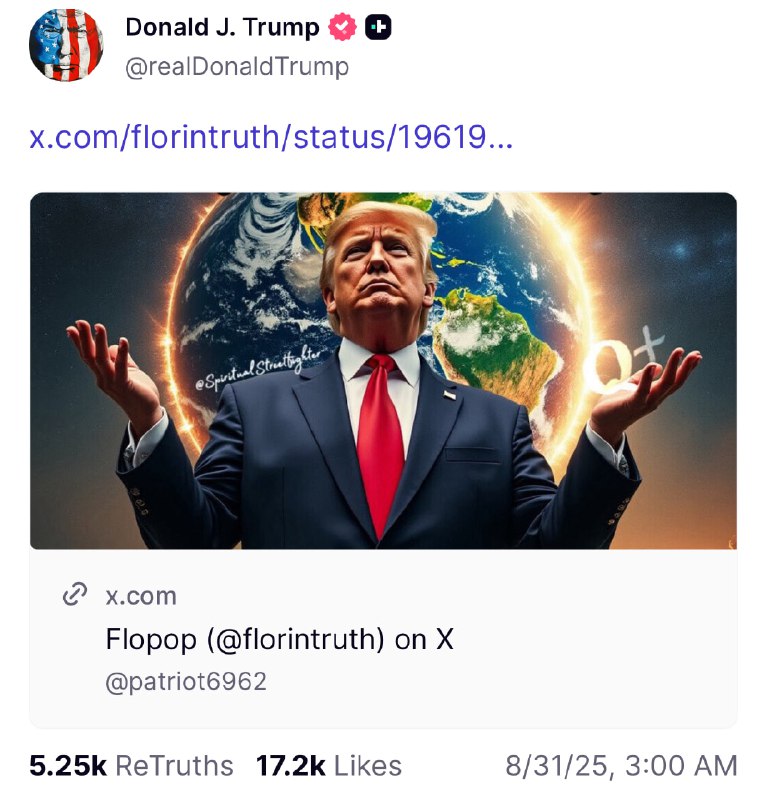The height and width of the screenshot is (800, 767).
Task: Open the Trump globe preview image
Action: tap(383, 370)
